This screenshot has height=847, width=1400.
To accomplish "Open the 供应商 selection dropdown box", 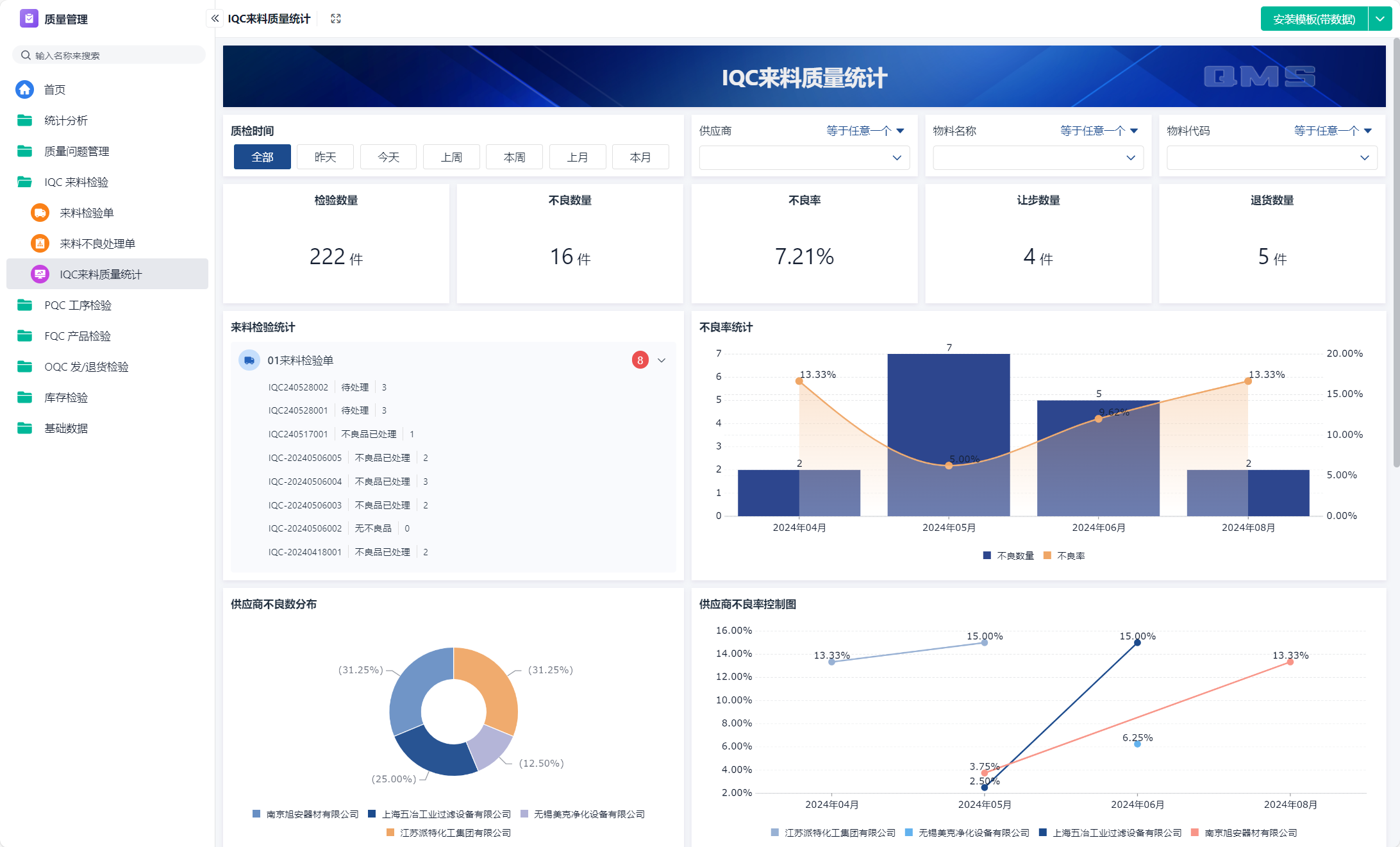I will point(804,158).
